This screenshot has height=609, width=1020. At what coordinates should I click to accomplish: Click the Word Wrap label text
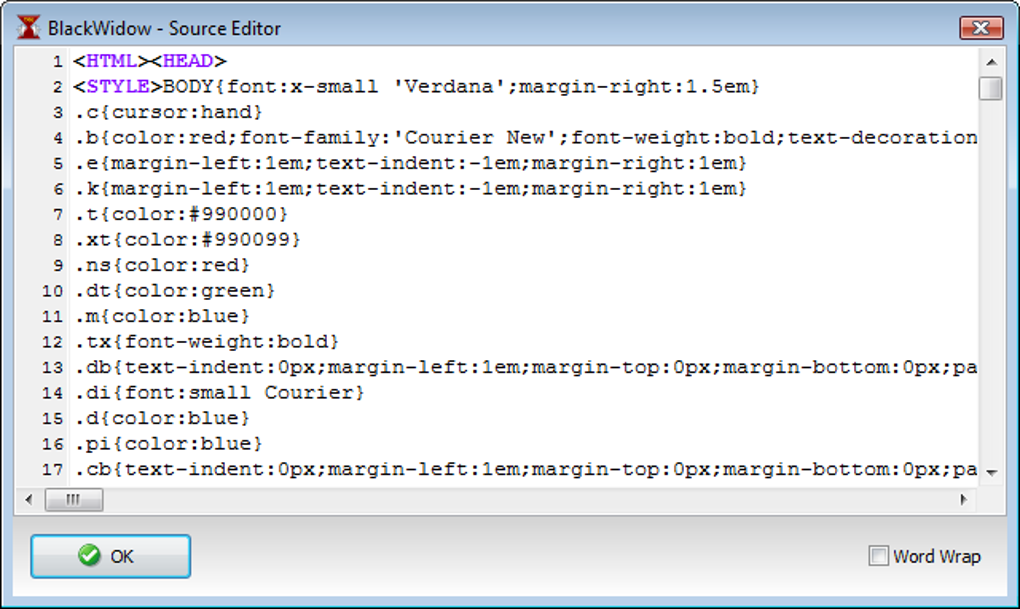point(937,557)
